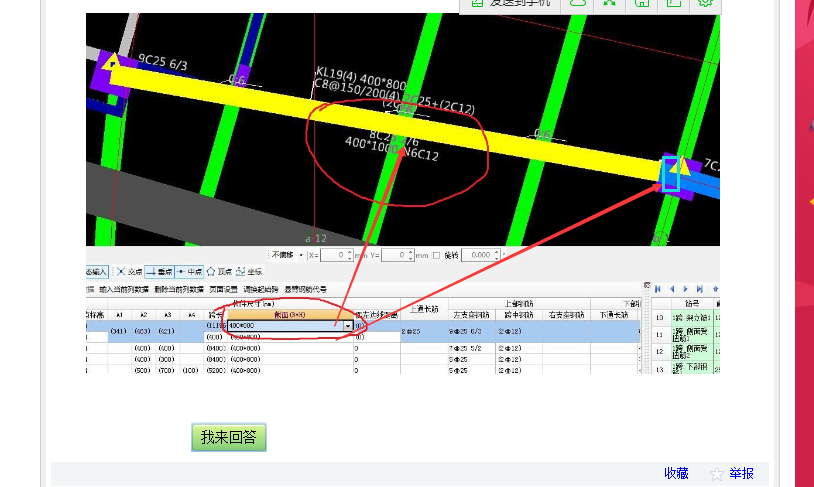The height and width of the screenshot is (487, 814).
Task: Click the 删除当前列数据 menu item
Action: click(177, 289)
